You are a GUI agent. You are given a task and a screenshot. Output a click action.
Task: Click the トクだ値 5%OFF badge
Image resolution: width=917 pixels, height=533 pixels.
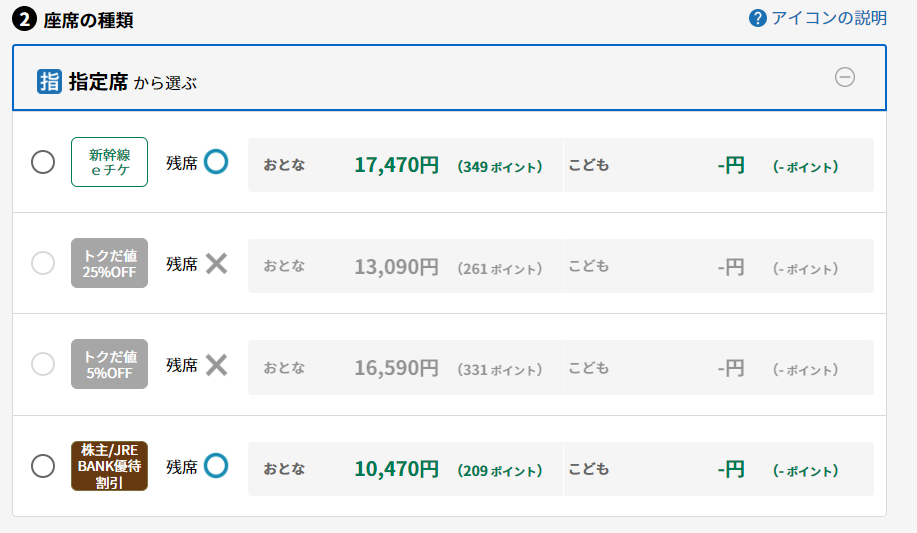click(x=109, y=364)
